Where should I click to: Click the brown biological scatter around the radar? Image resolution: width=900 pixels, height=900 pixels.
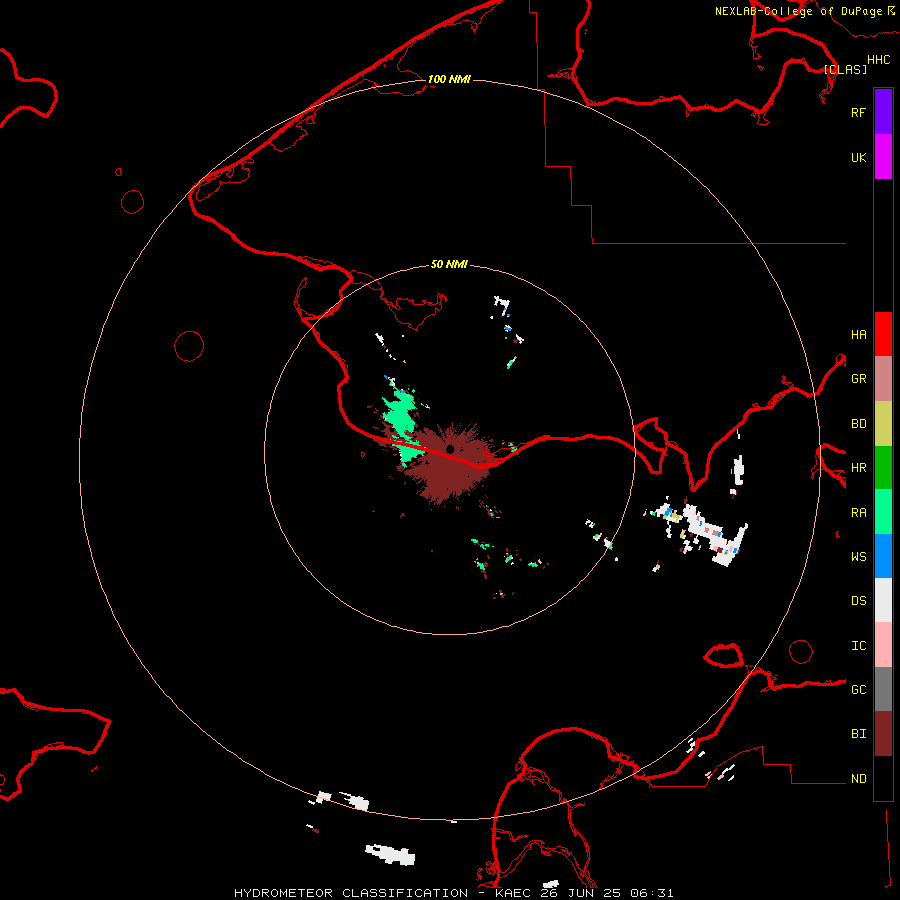coord(453,474)
